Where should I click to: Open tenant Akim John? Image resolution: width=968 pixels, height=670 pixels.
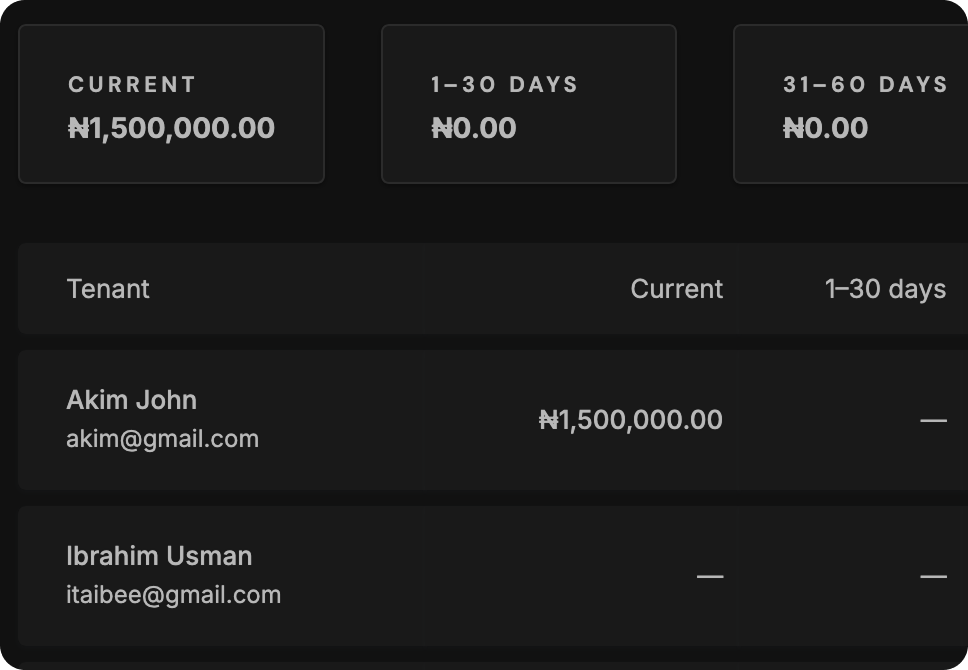(x=131, y=400)
